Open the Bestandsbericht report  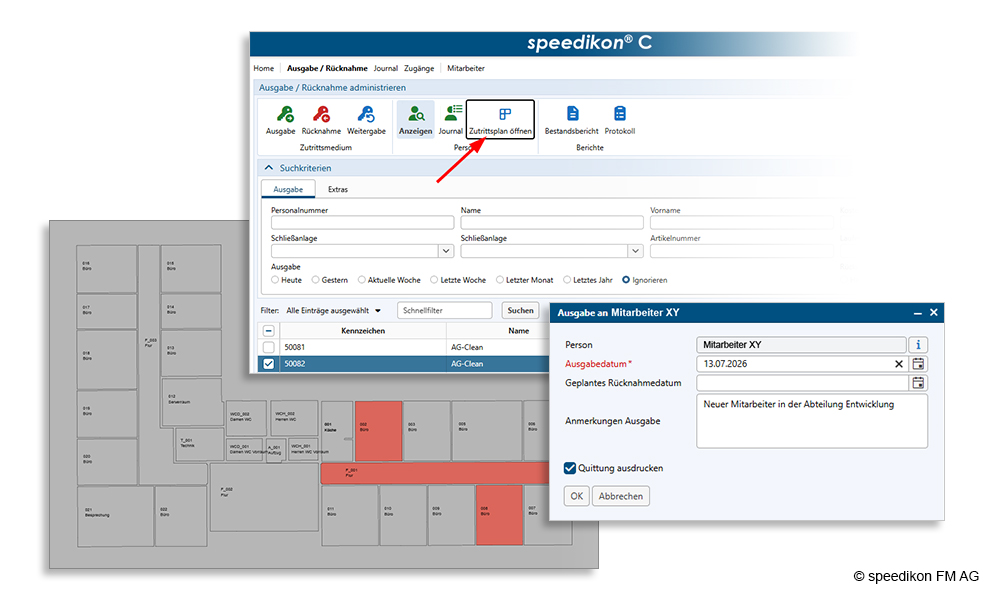click(x=571, y=120)
